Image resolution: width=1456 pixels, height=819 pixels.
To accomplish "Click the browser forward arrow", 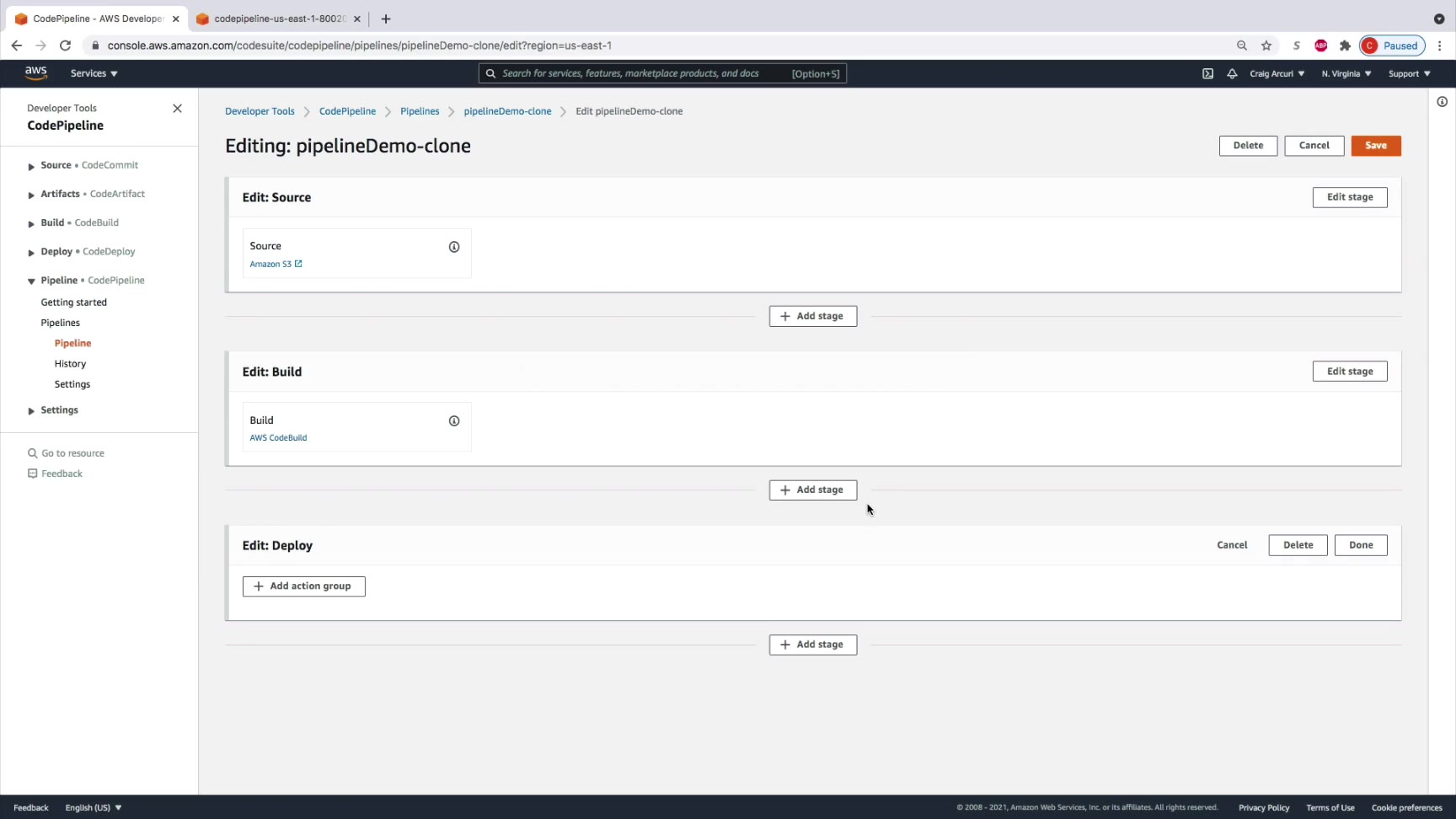I will 40,45.
